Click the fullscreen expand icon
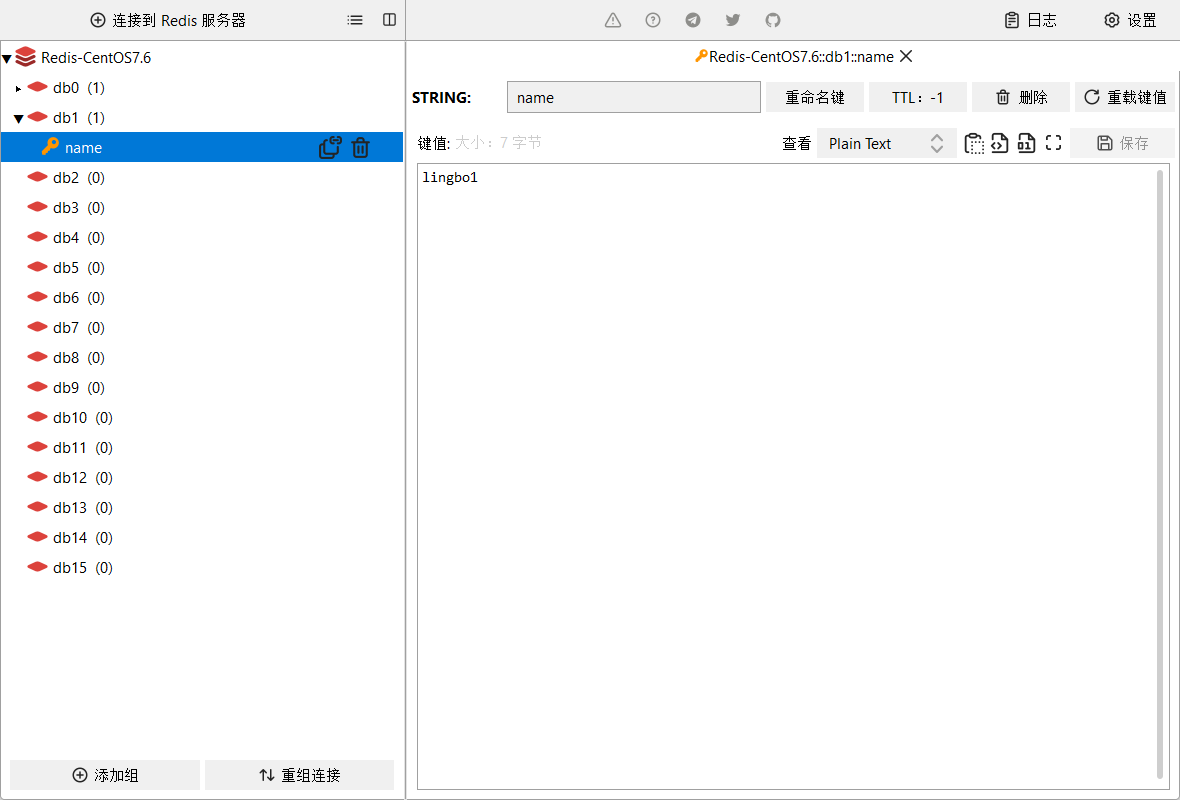Image resolution: width=1180 pixels, height=800 pixels. coord(1054,143)
